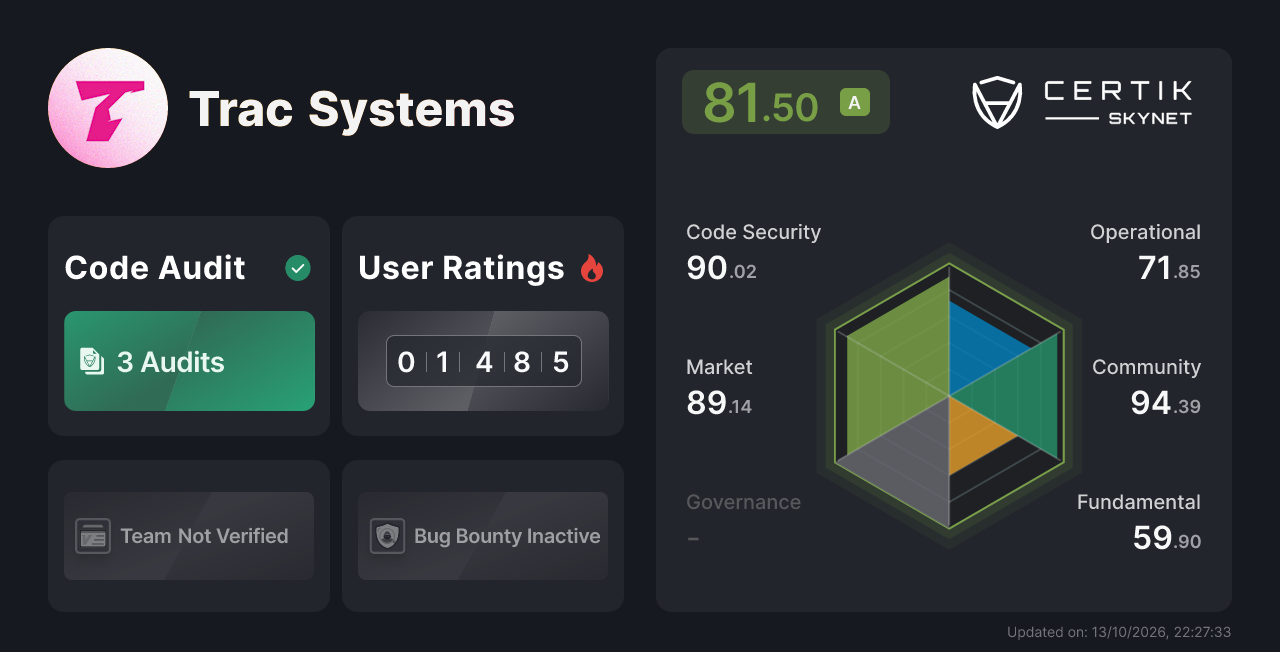The height and width of the screenshot is (652, 1280).
Task: Click the flame icon beside User Ratings
Action: (x=592, y=268)
